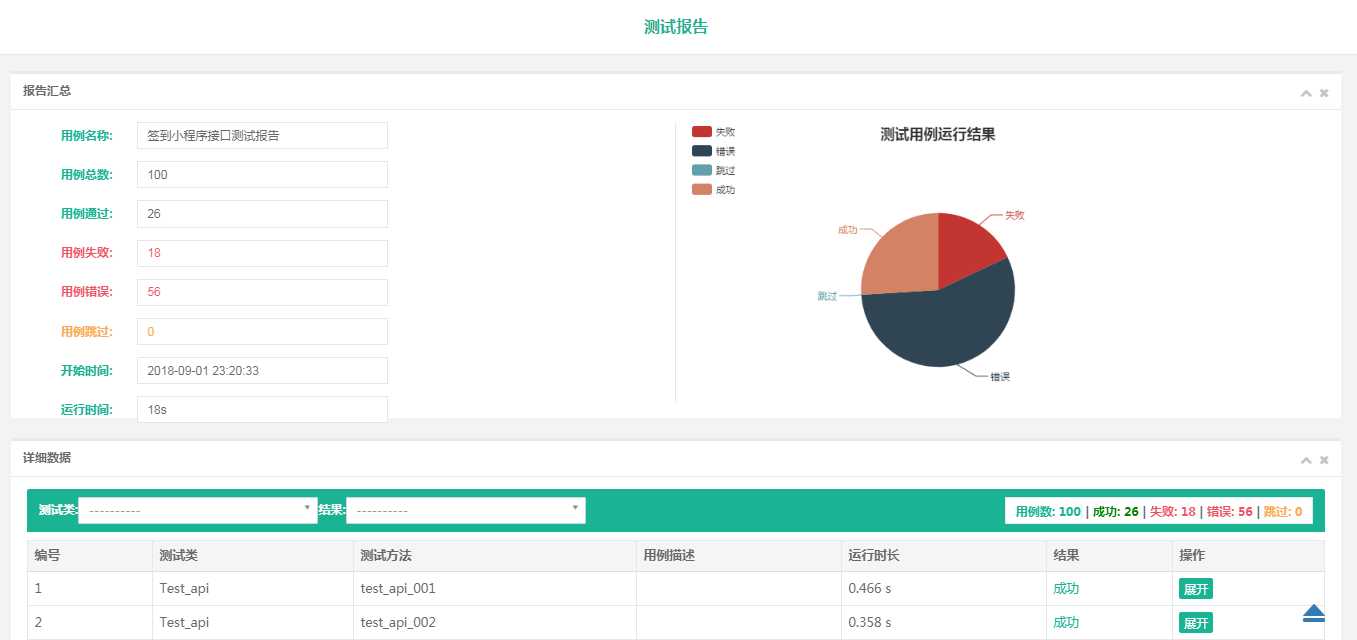Click the 详细数据 panel title
This screenshot has width=1357, height=640.
pos(47,458)
